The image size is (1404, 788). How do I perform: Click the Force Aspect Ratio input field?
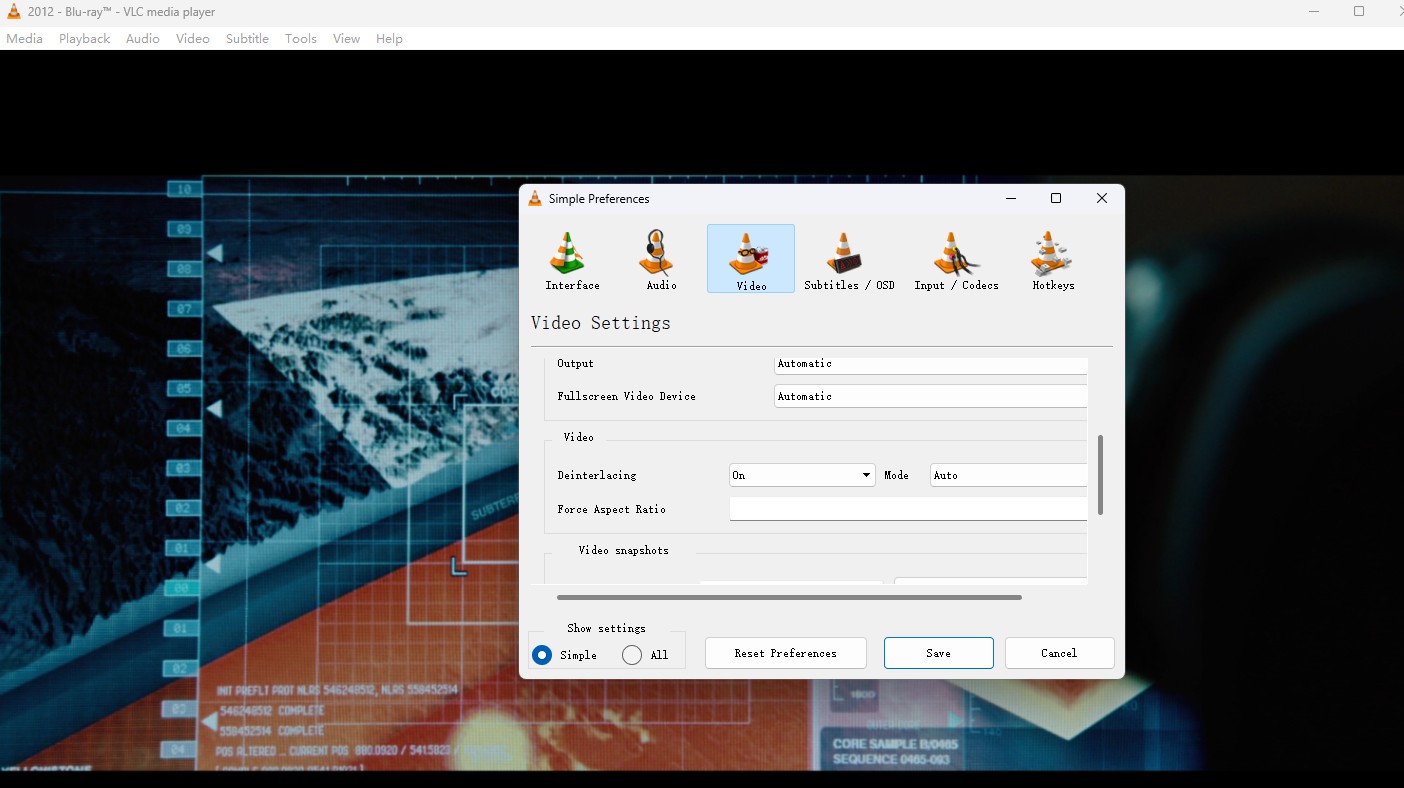point(907,508)
